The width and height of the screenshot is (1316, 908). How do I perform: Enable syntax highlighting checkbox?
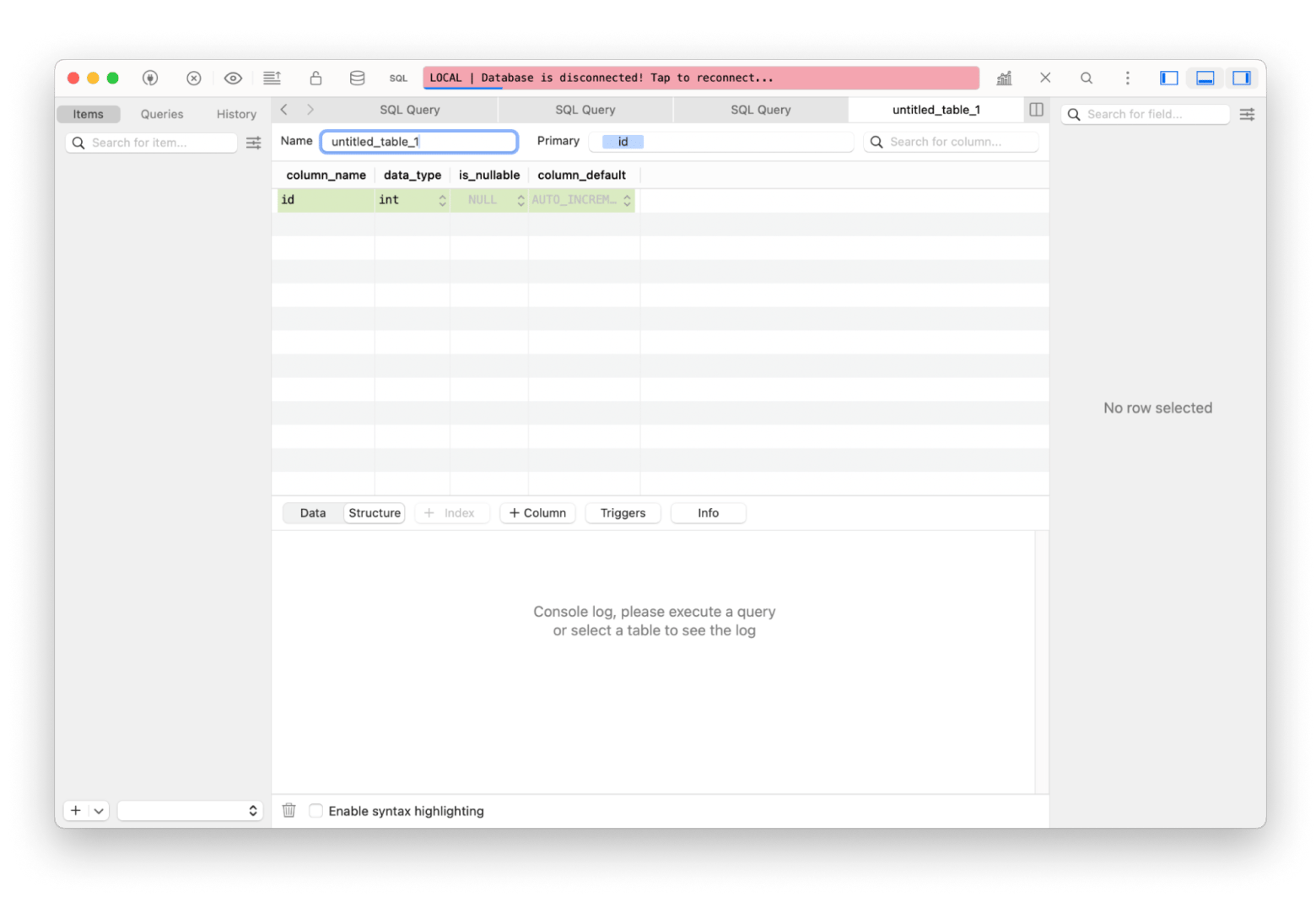[x=316, y=810]
